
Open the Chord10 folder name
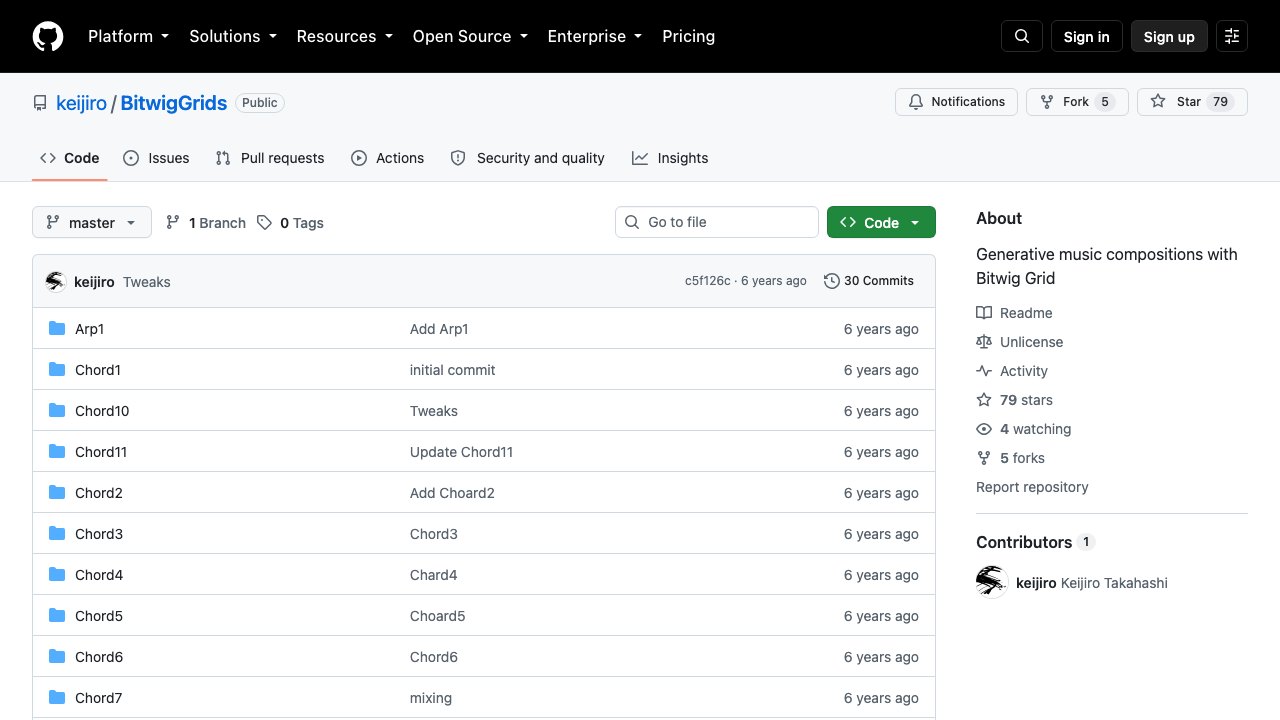[102, 411]
